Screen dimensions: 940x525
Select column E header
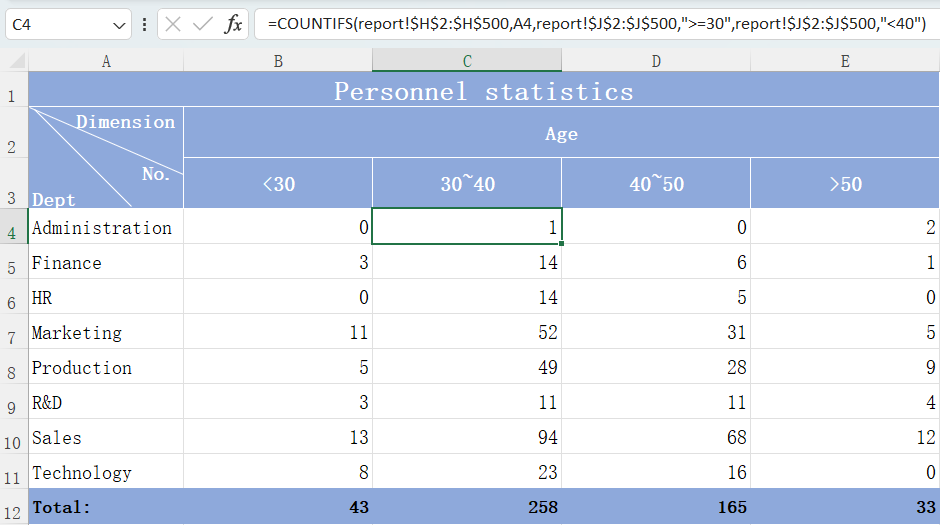845,61
